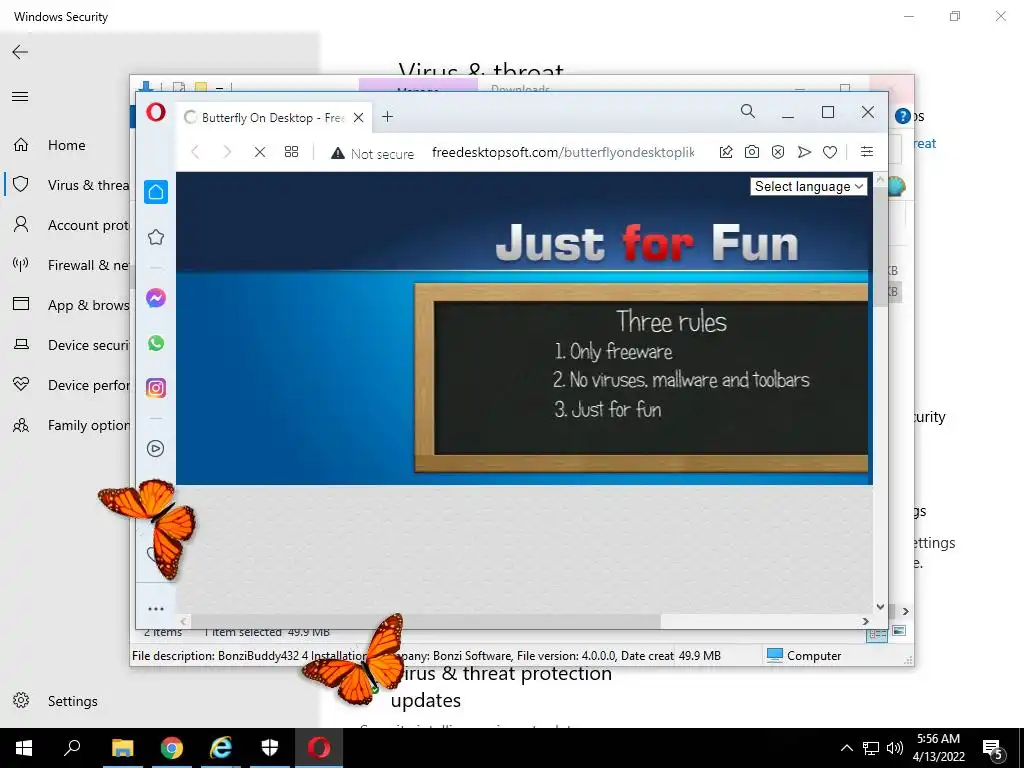Open WhatsApp in Opera sidebar
The width and height of the screenshot is (1024, 768).
tap(155, 343)
